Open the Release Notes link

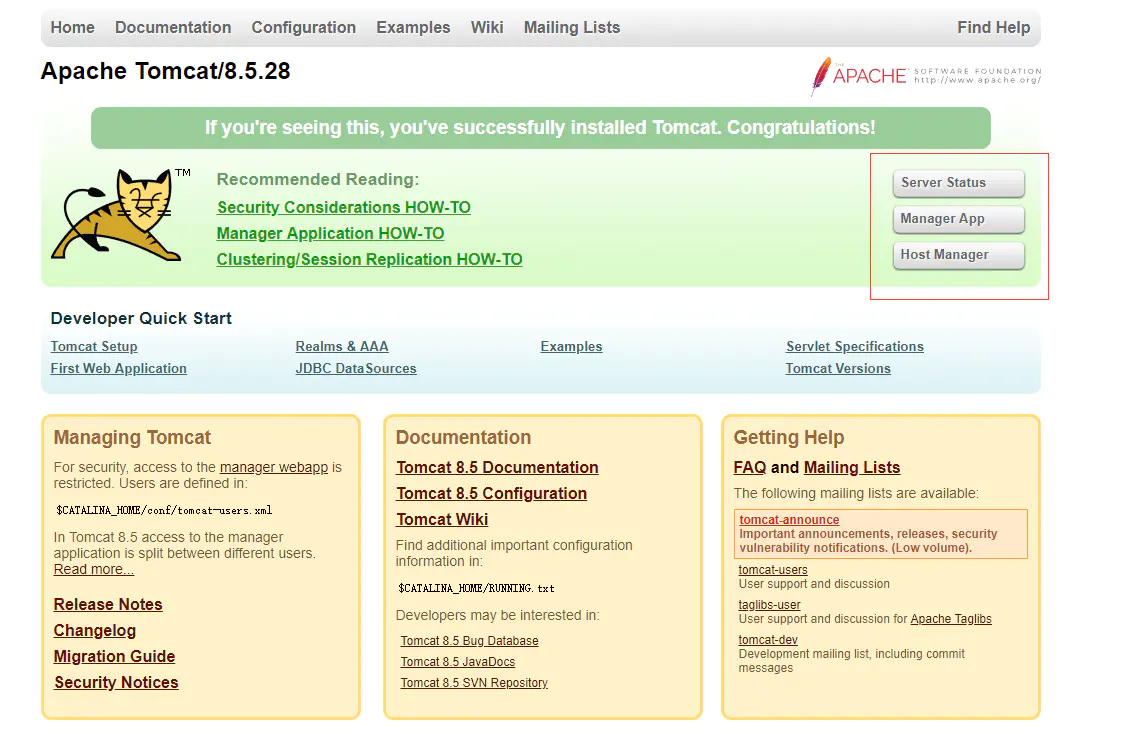click(x=108, y=605)
